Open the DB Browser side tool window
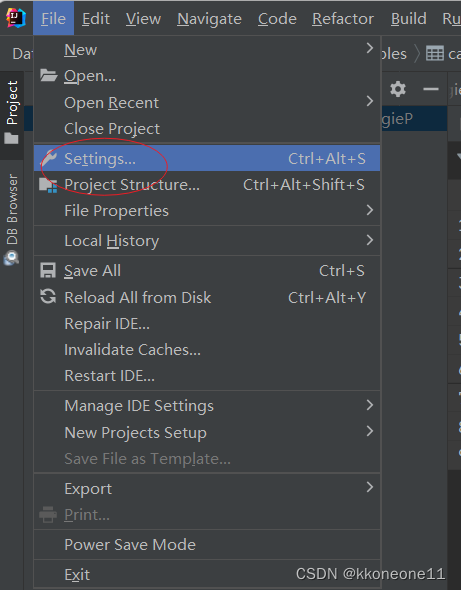Image resolution: width=461 pixels, height=590 pixels. pos(12,219)
